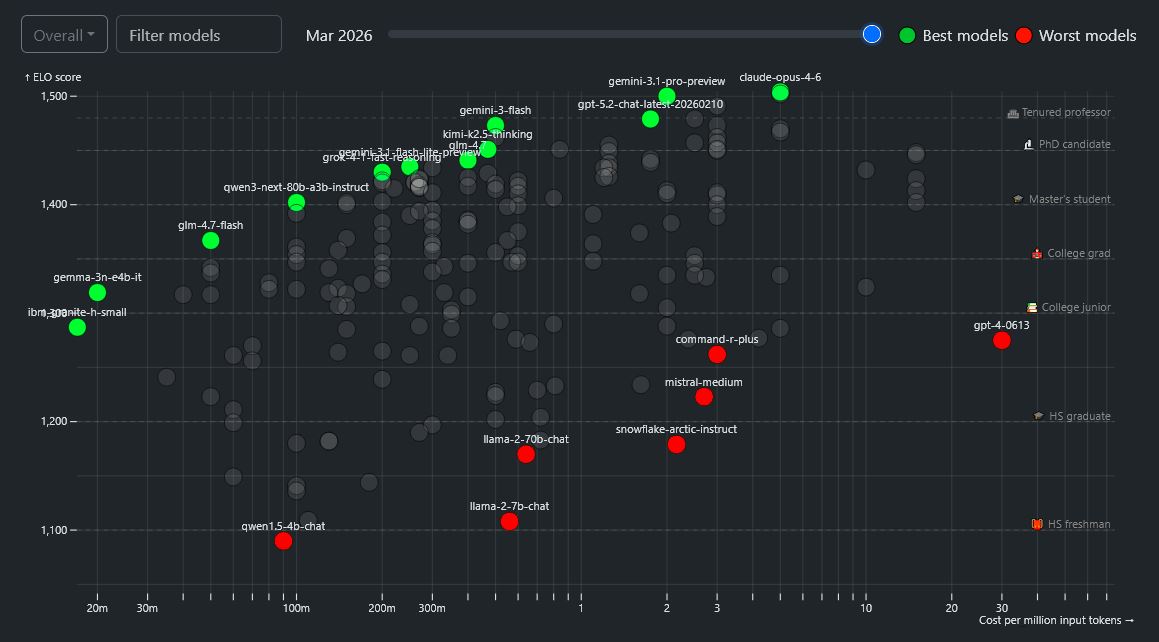Viewport: 1159px width, 642px height.
Task: Click the College grad text label
Action: pyautogui.click(x=1078, y=253)
